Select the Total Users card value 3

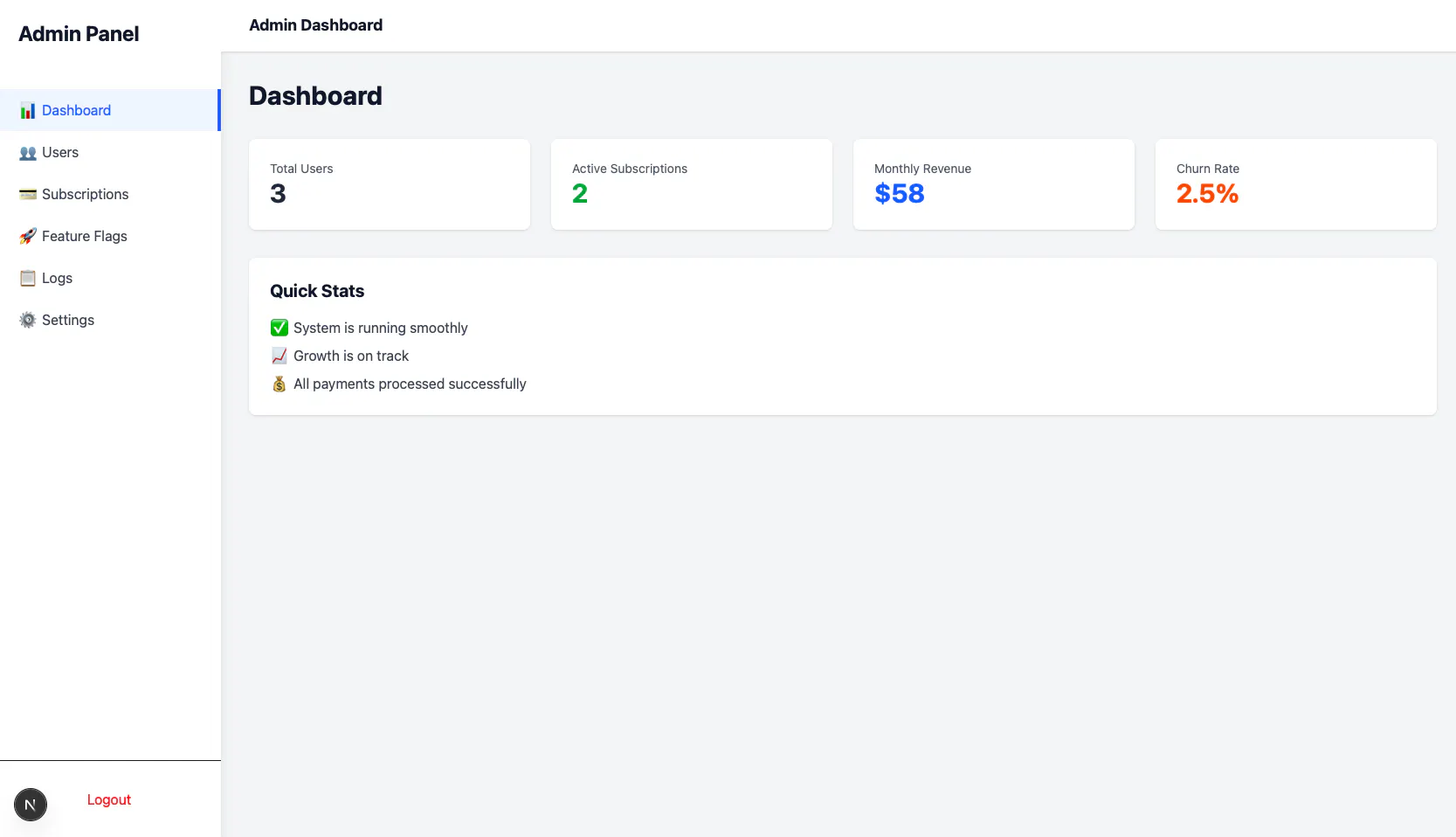pos(278,193)
